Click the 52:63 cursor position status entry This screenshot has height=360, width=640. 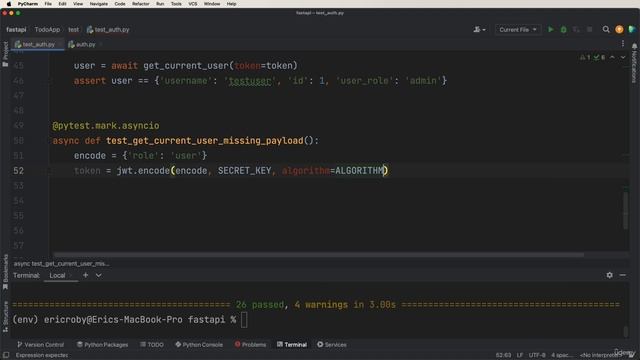[503, 355]
